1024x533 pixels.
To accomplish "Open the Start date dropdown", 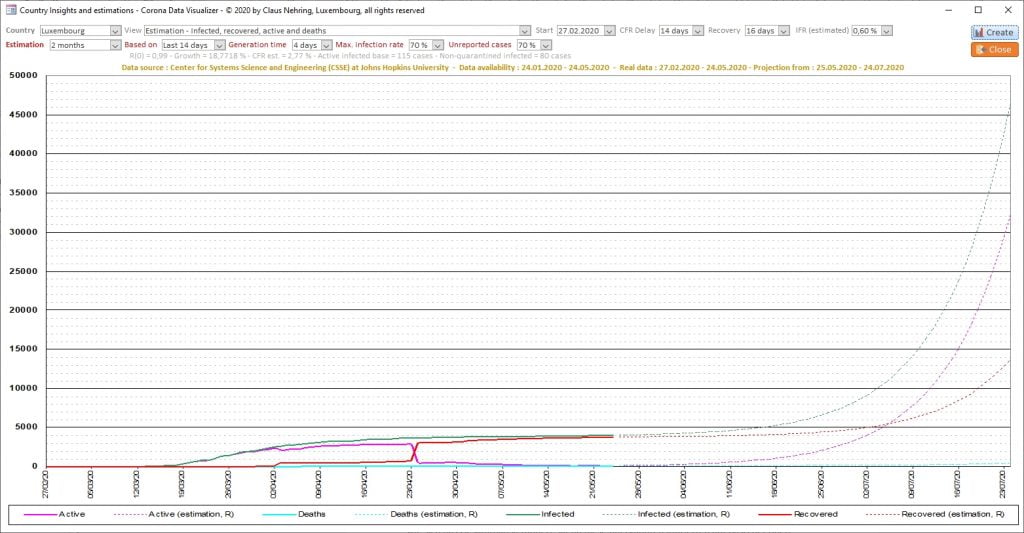I will tap(607, 31).
